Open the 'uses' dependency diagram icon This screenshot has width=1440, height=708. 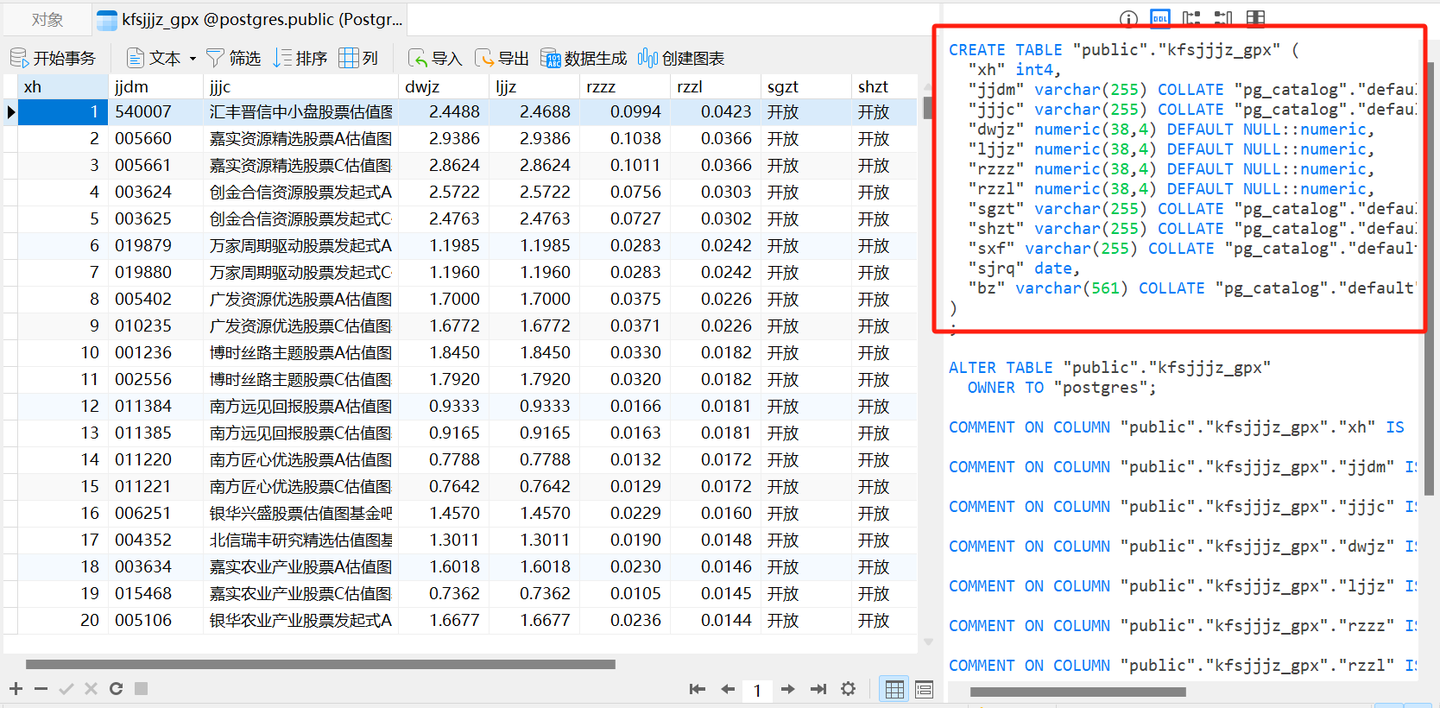[x=1191, y=18]
